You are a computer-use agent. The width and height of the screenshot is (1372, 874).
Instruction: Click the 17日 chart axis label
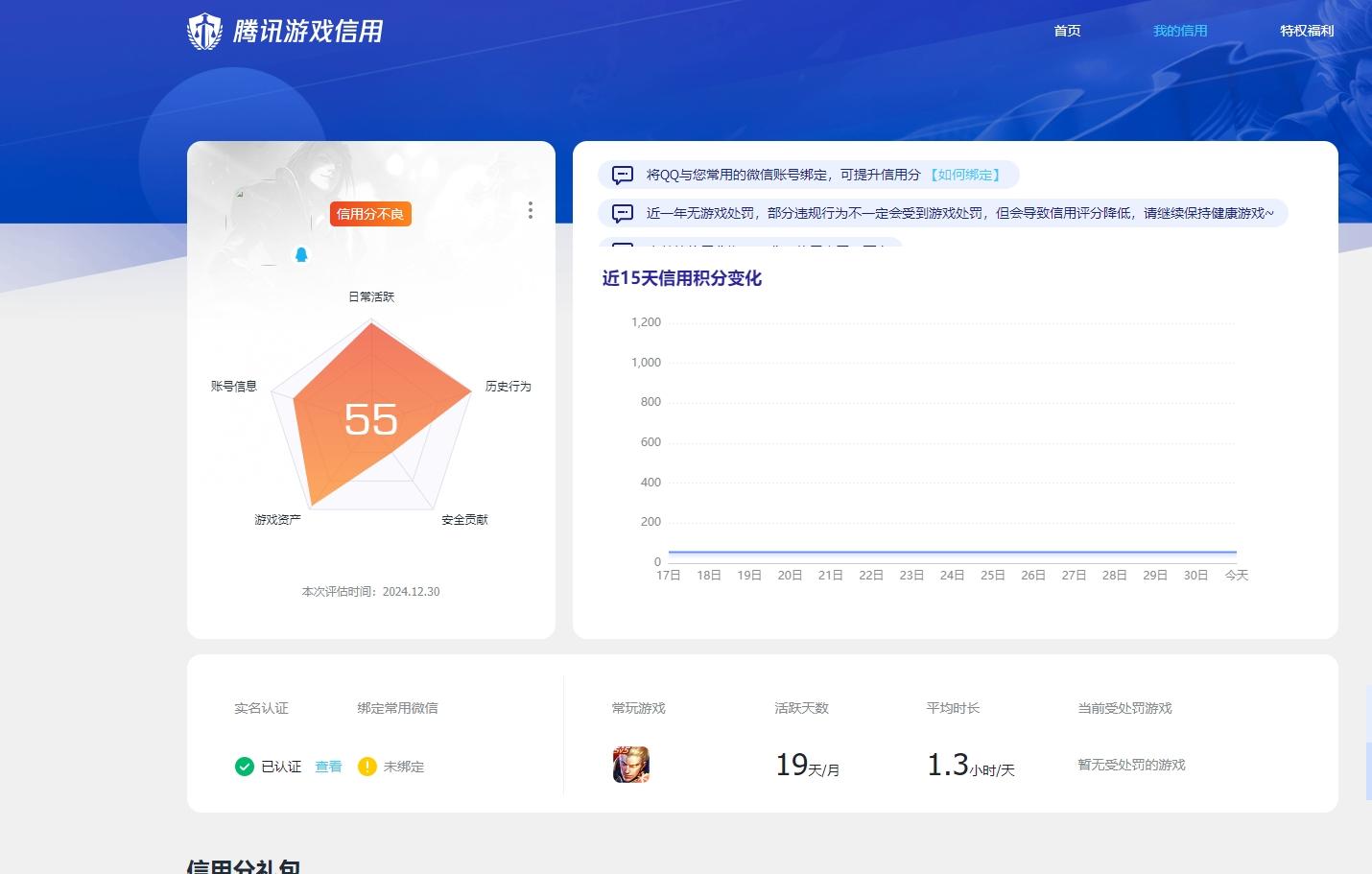(669, 575)
